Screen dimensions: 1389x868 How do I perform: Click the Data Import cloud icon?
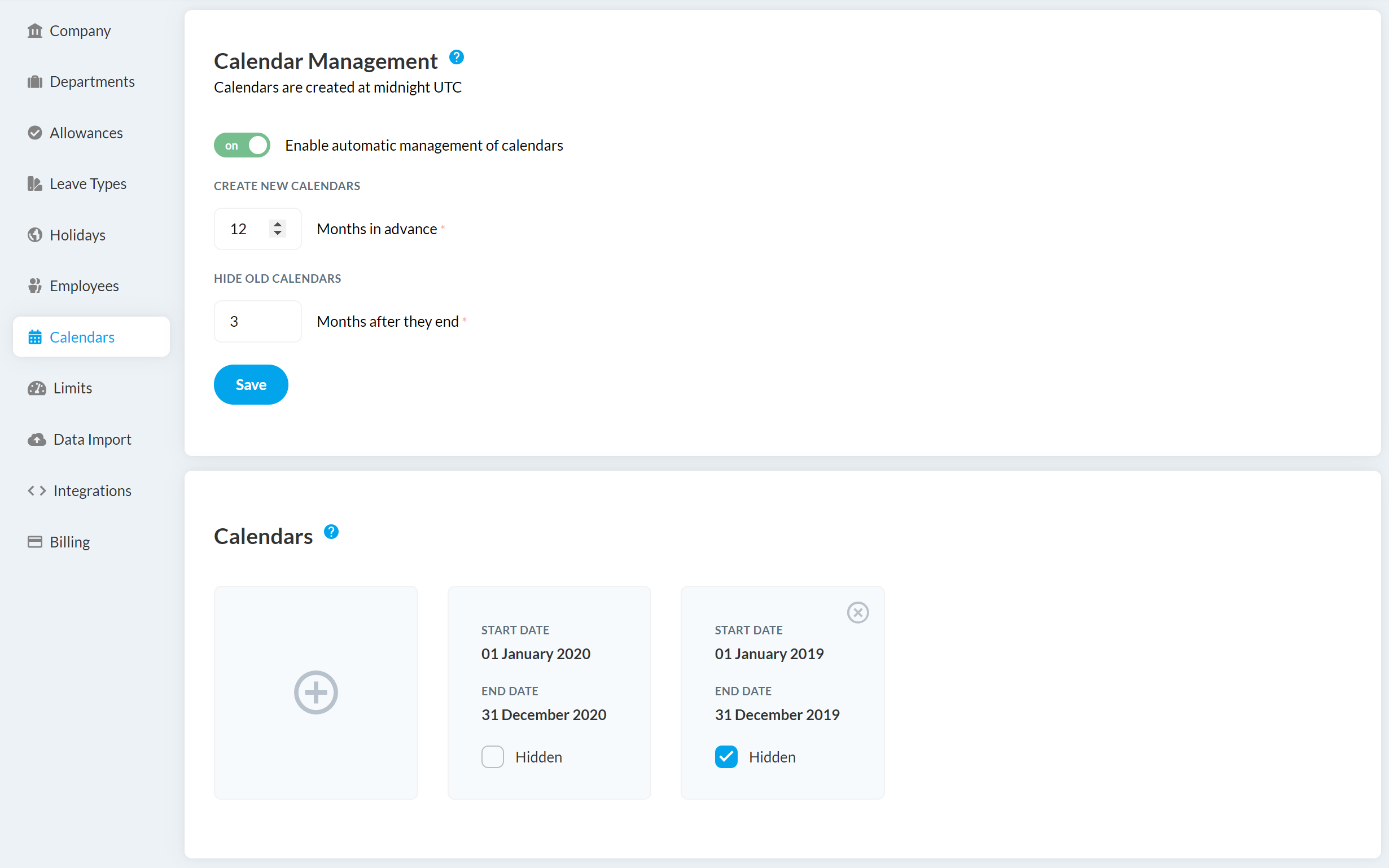click(37, 440)
